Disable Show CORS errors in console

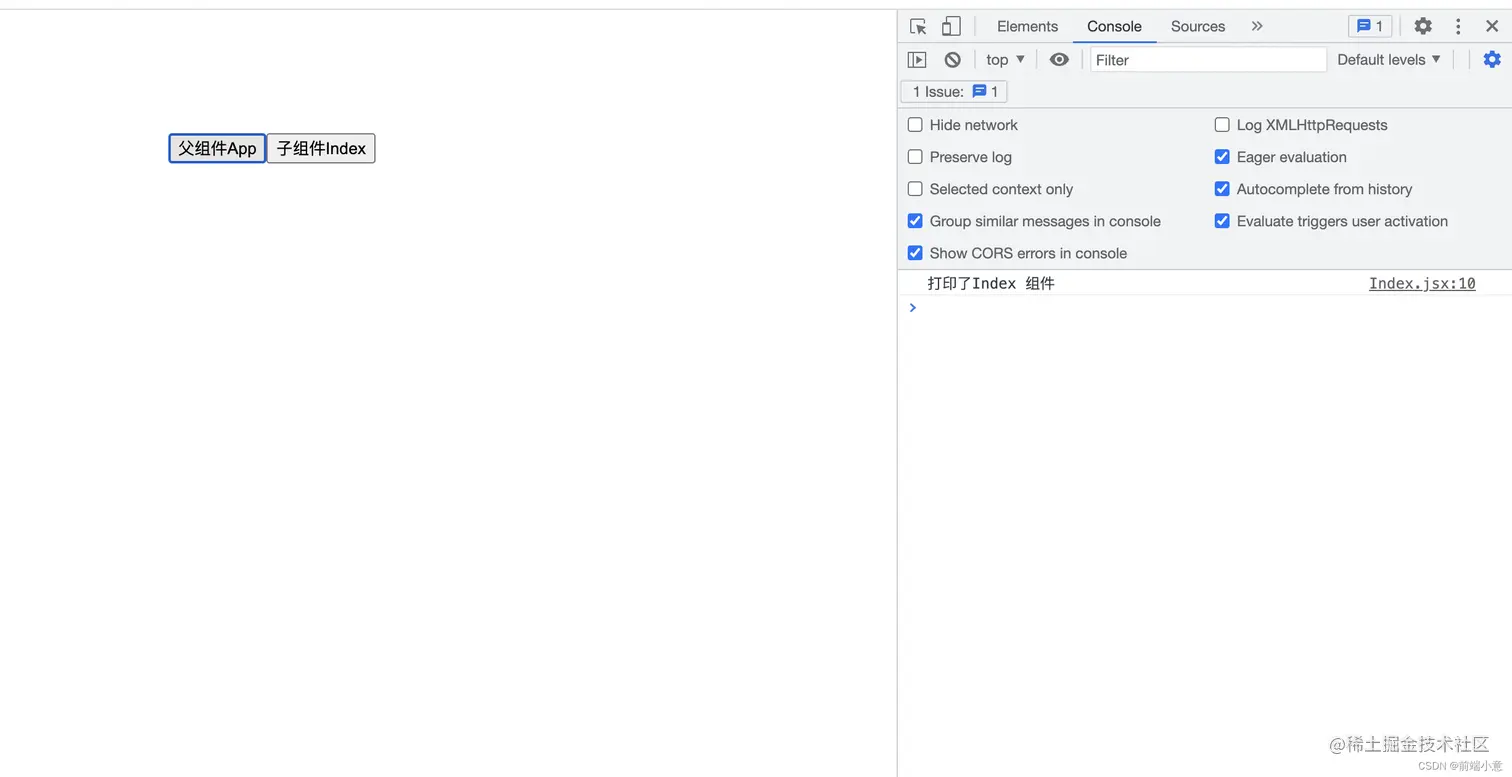coord(915,253)
